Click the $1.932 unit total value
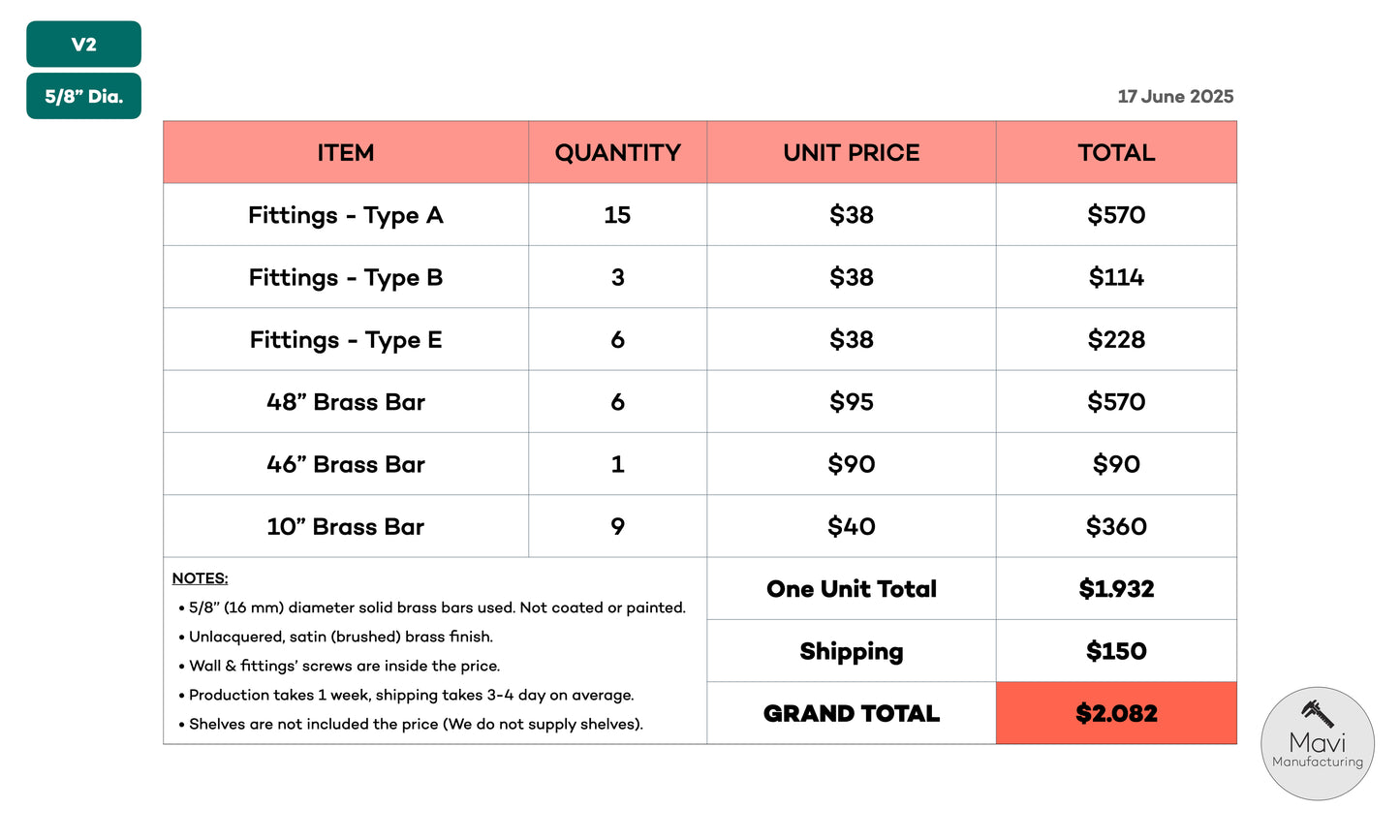1400x840 pixels. point(1116,589)
